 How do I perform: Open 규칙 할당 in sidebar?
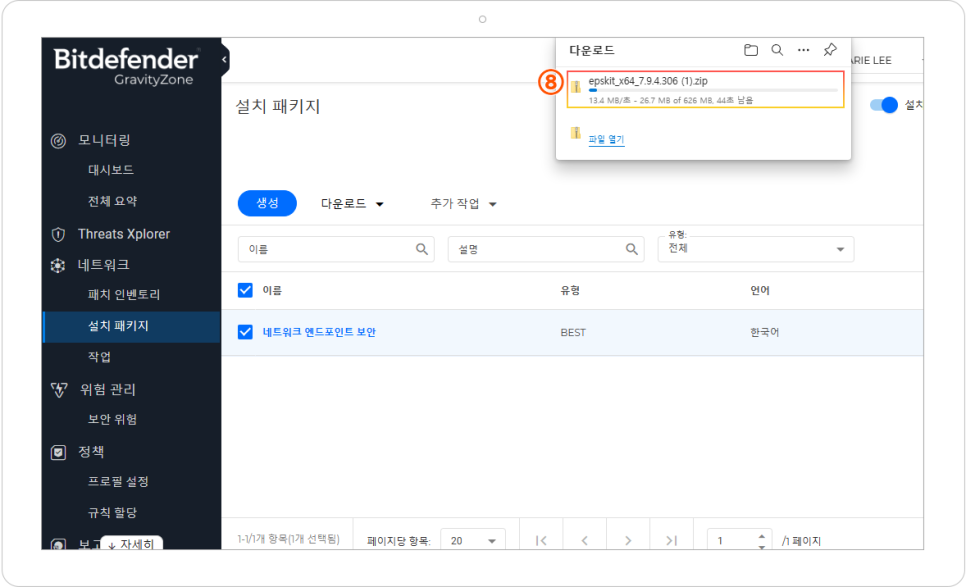point(112,512)
